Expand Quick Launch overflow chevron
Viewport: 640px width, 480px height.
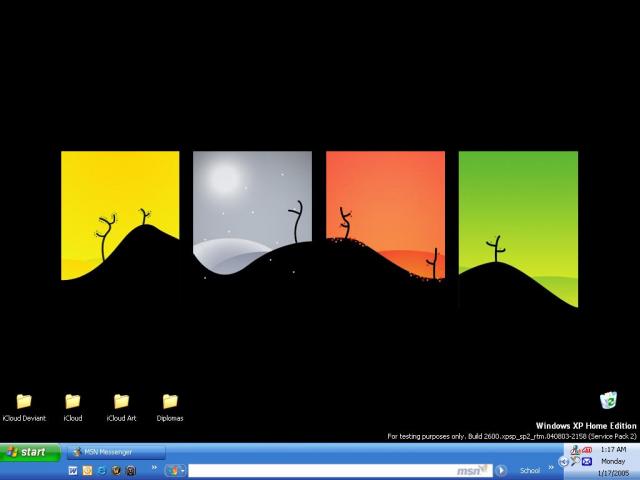coord(154,468)
